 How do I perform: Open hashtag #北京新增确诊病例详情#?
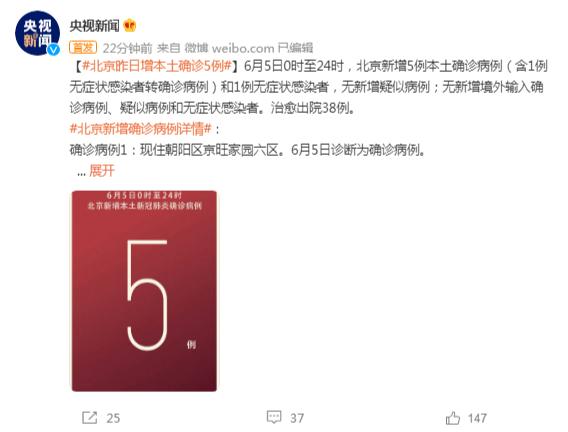[x=141, y=129]
